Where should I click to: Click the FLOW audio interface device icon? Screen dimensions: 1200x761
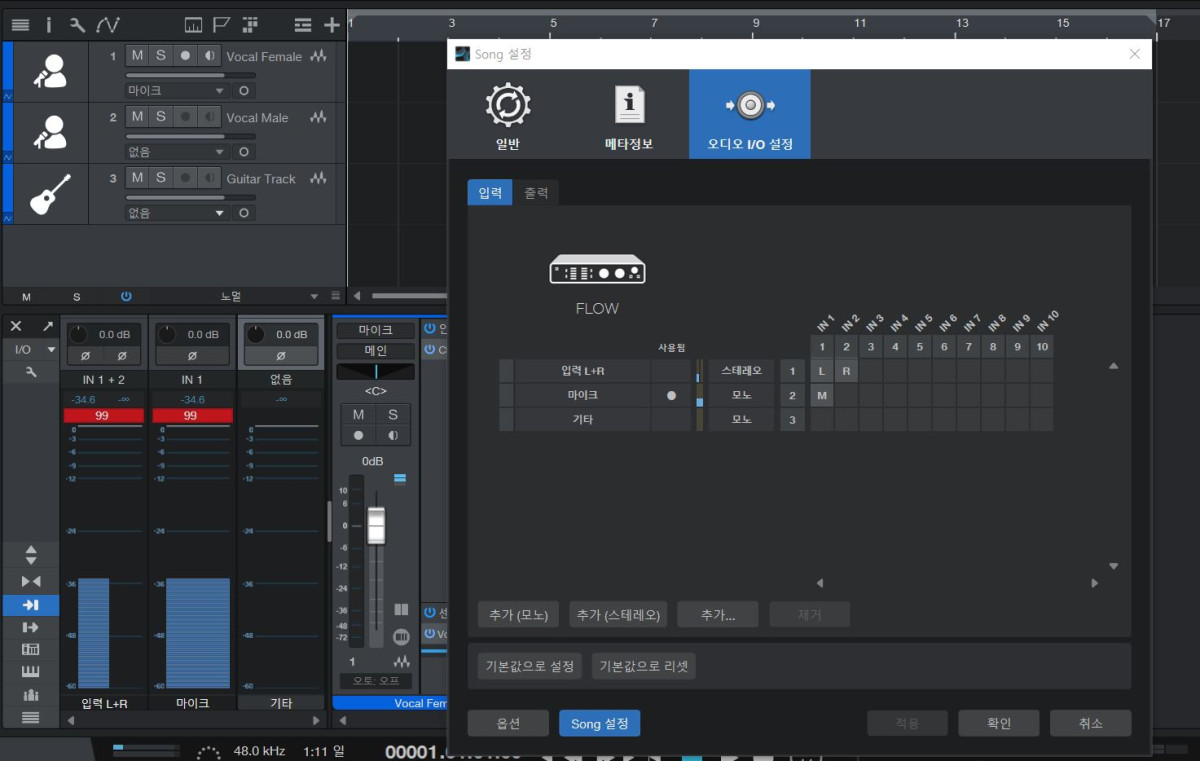click(x=597, y=269)
